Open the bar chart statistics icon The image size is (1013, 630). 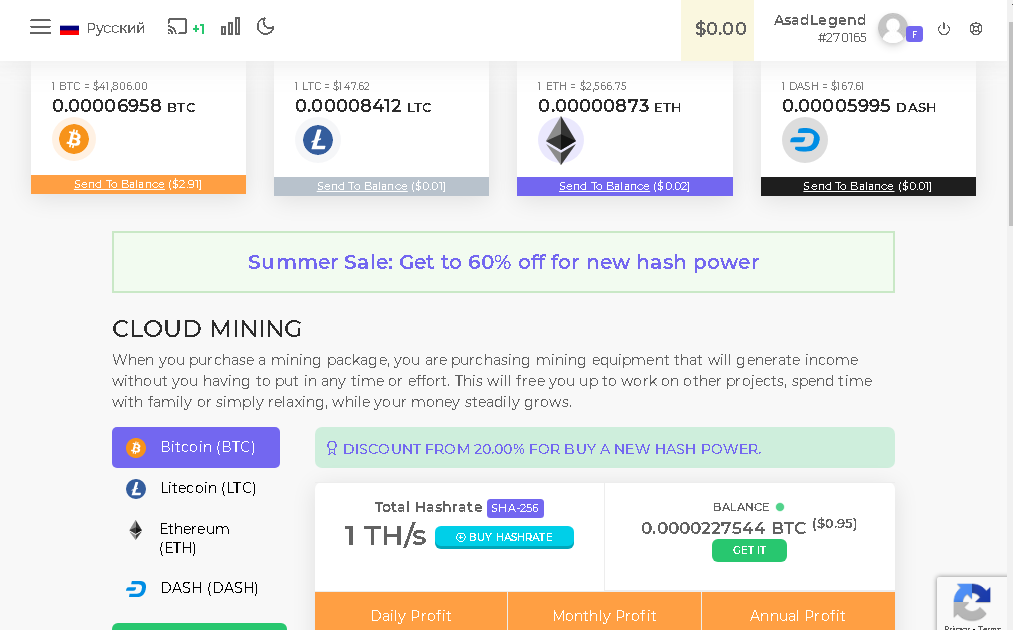[x=231, y=26]
